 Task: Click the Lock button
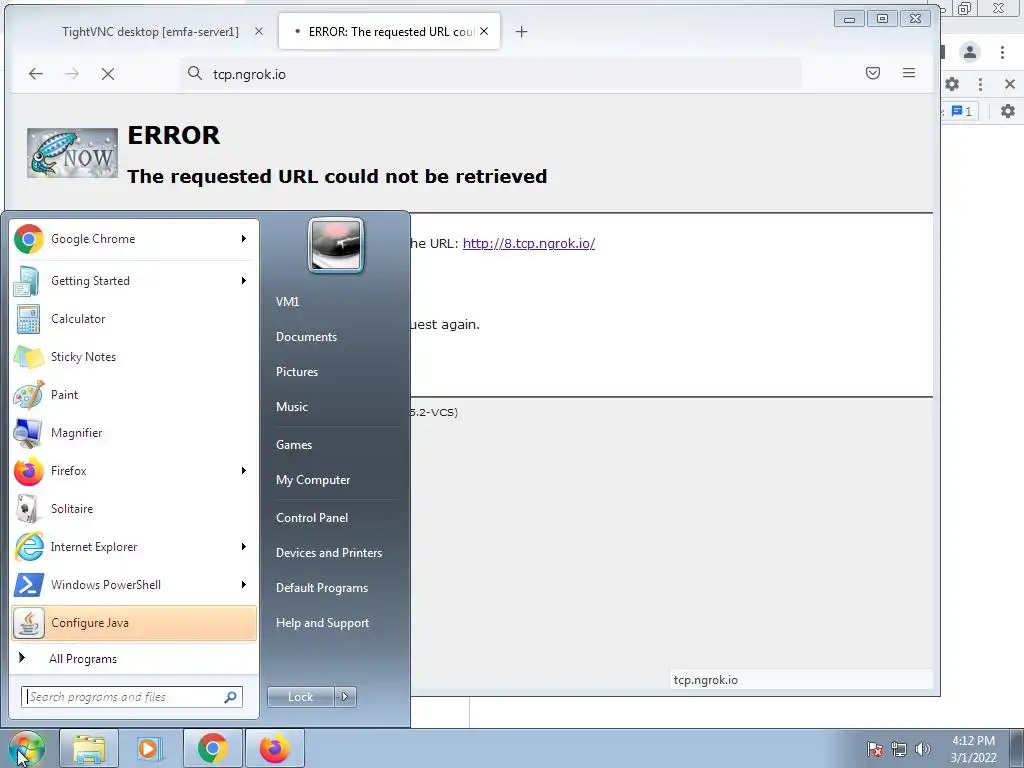coord(300,697)
